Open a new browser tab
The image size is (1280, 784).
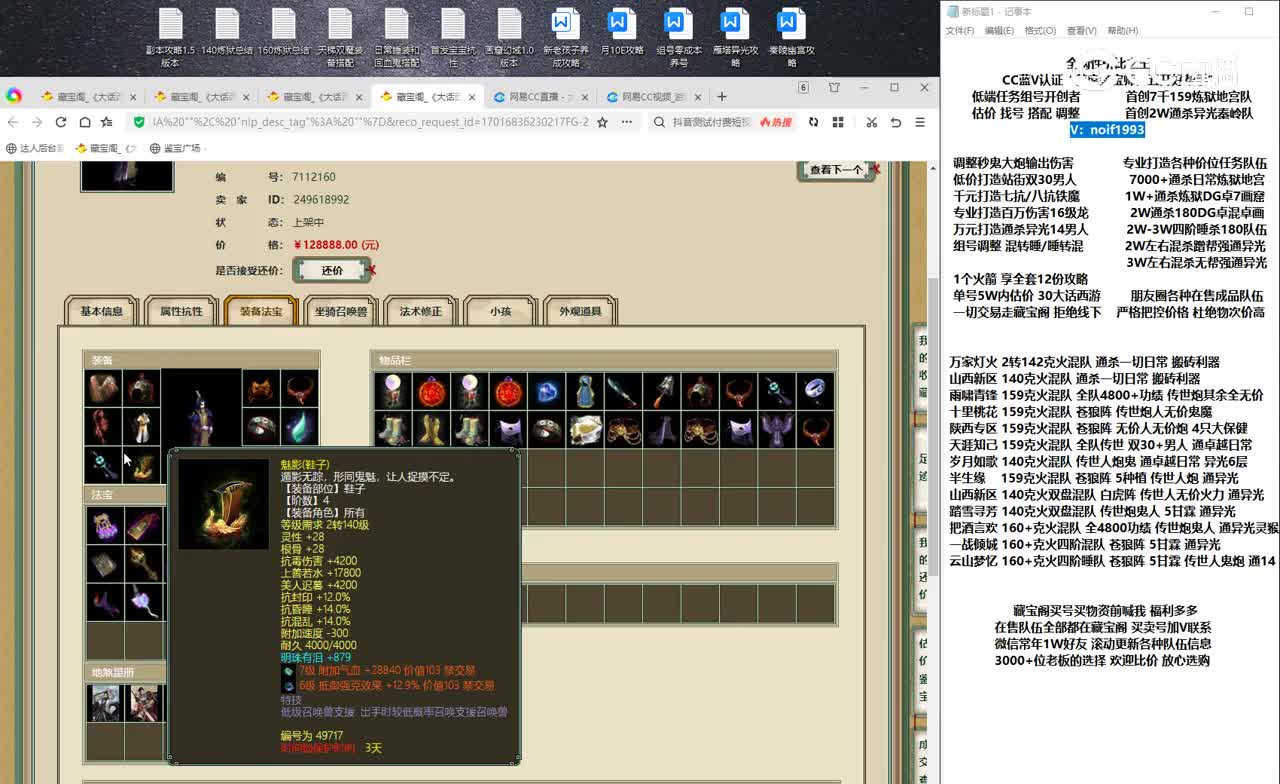(722, 97)
